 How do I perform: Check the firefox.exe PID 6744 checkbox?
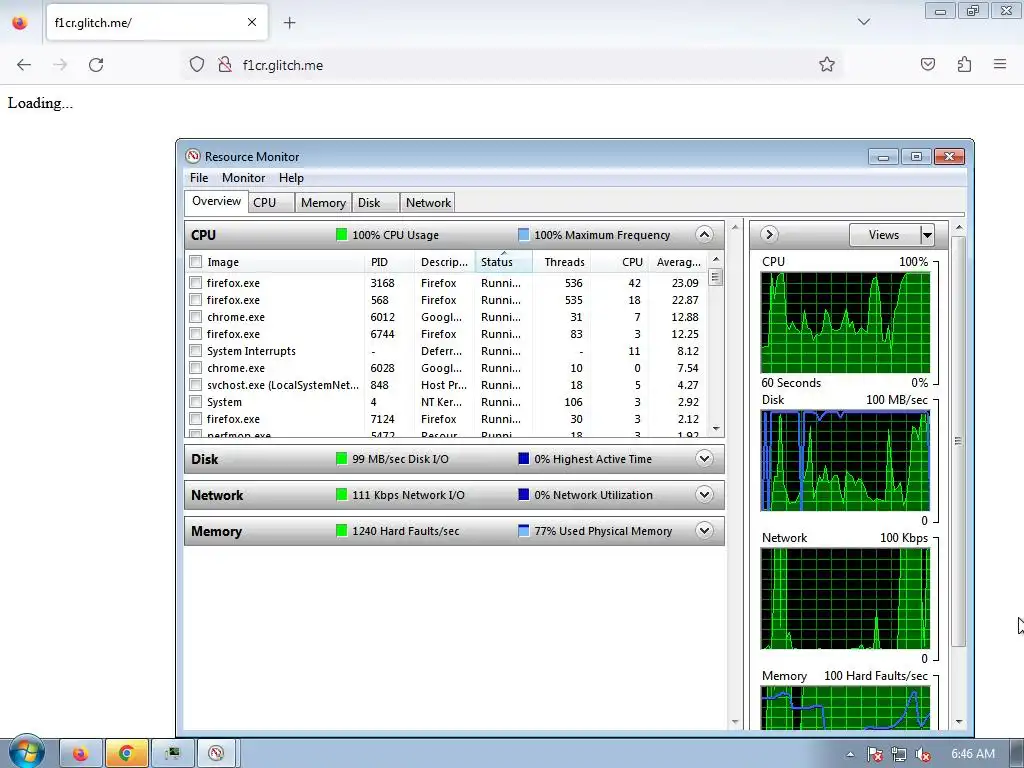[x=195, y=334]
